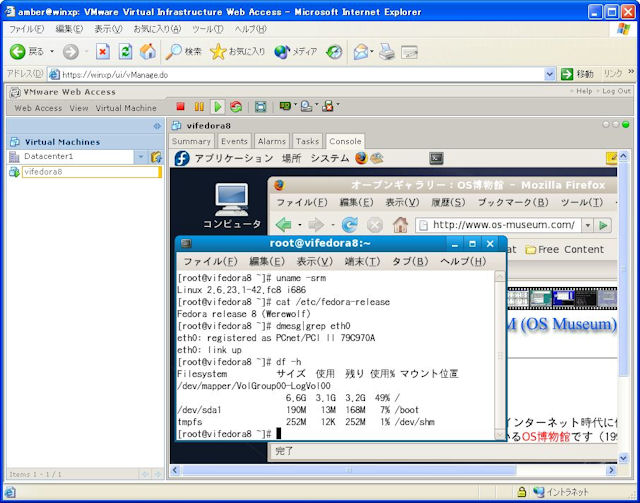Click the OS博物館 red link

point(546,436)
